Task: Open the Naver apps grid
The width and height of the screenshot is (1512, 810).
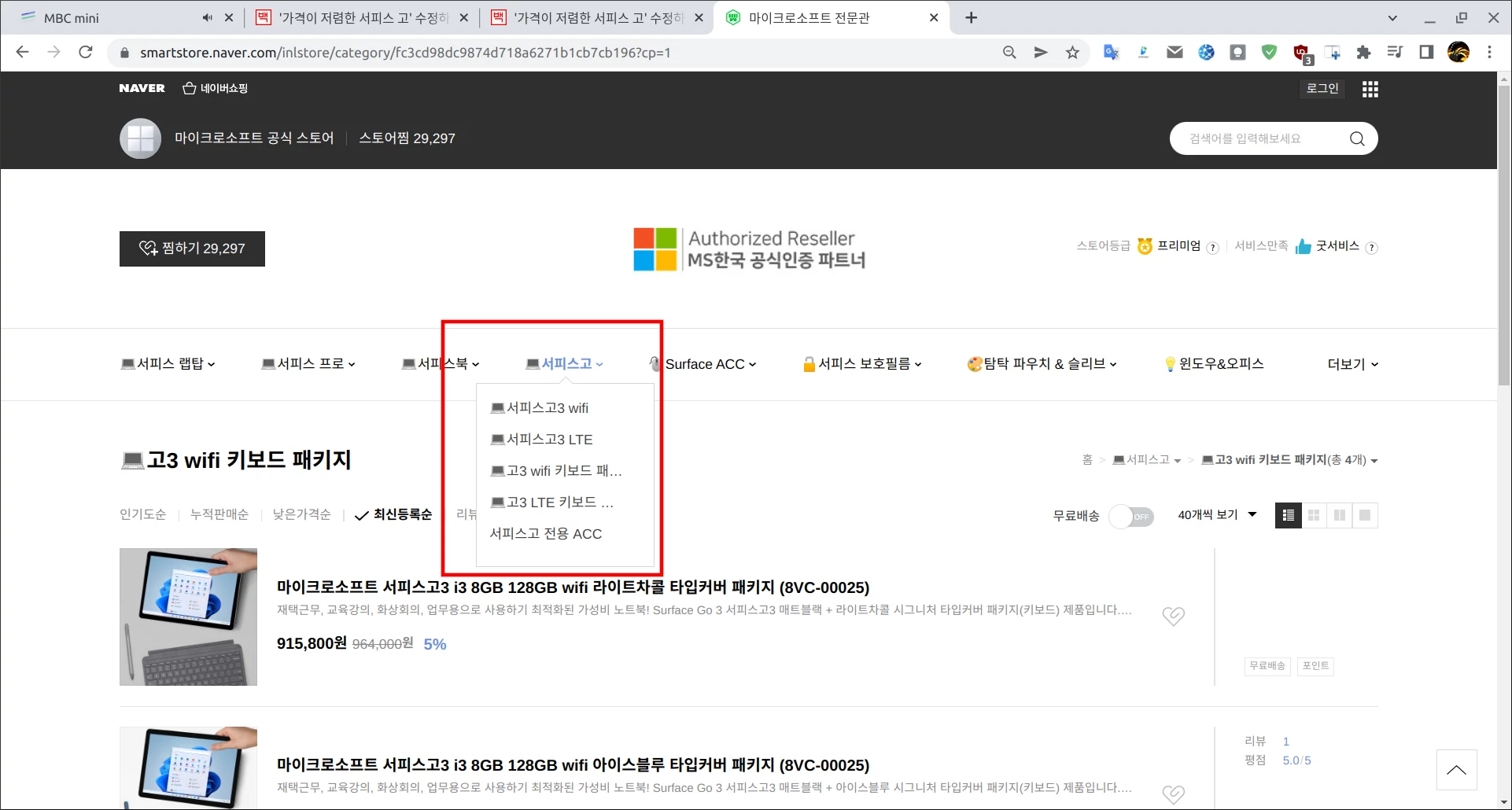Action: click(1370, 89)
